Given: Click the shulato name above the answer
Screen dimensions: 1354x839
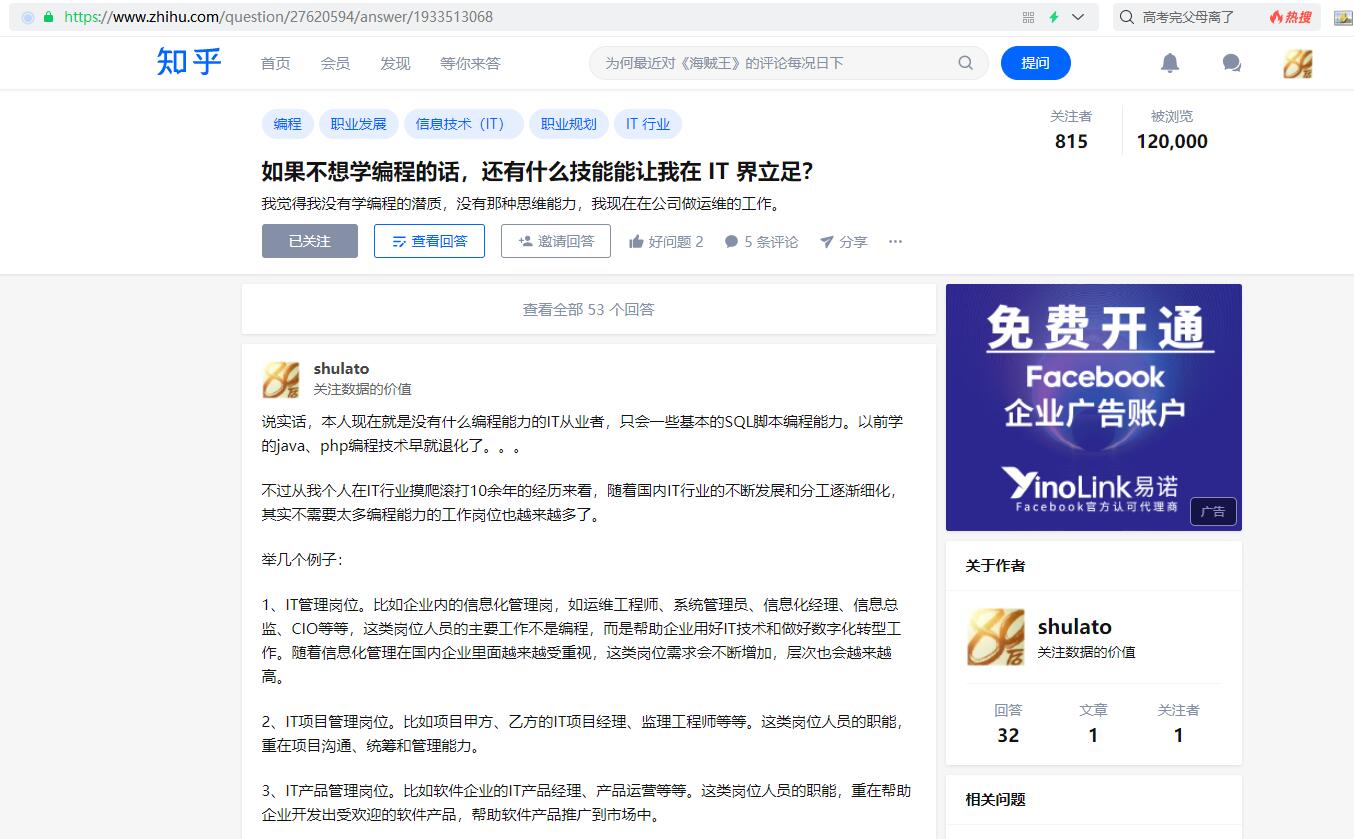Looking at the screenshot, I should click(x=341, y=369).
